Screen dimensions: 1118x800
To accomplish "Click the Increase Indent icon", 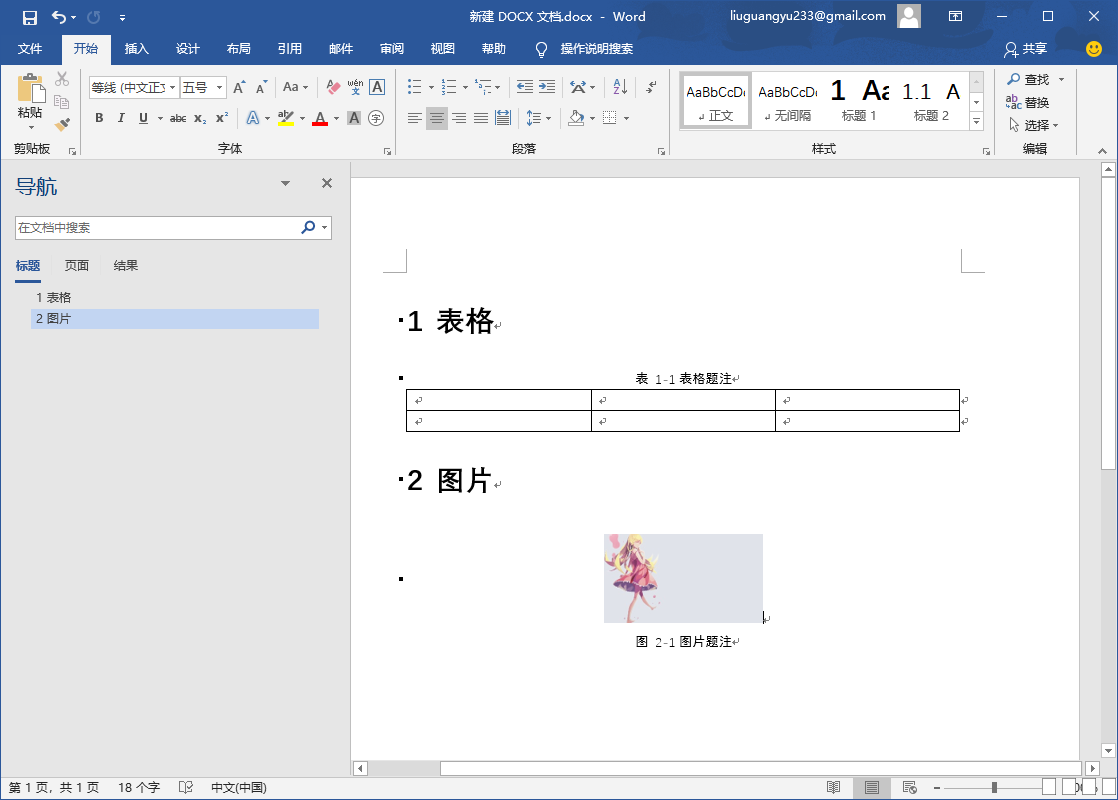I will [547, 88].
